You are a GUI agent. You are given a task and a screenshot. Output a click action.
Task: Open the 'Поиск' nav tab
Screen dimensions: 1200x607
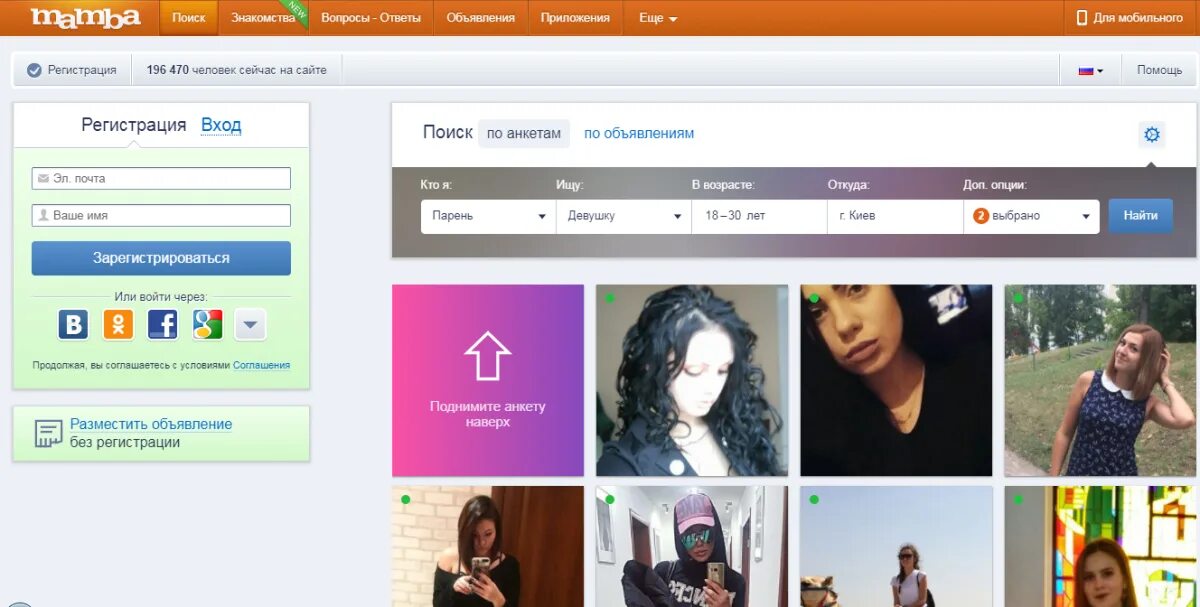tap(189, 18)
